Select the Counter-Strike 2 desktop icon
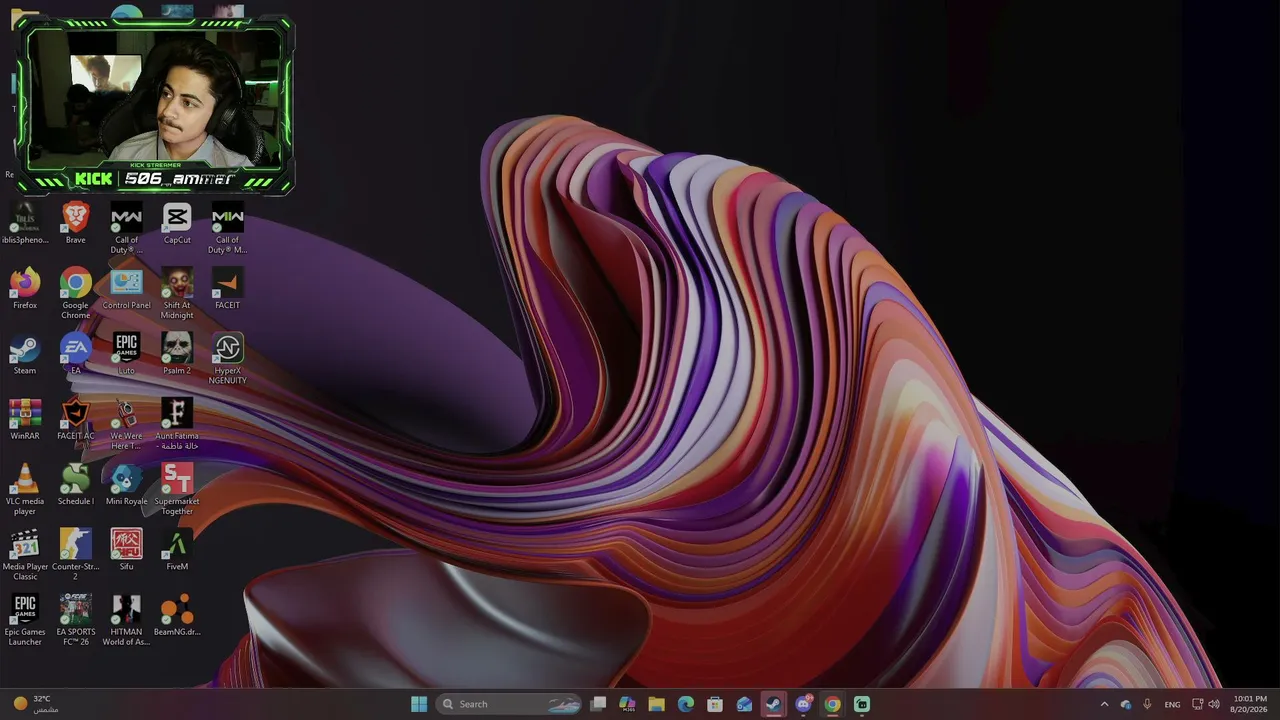 [x=75, y=554]
